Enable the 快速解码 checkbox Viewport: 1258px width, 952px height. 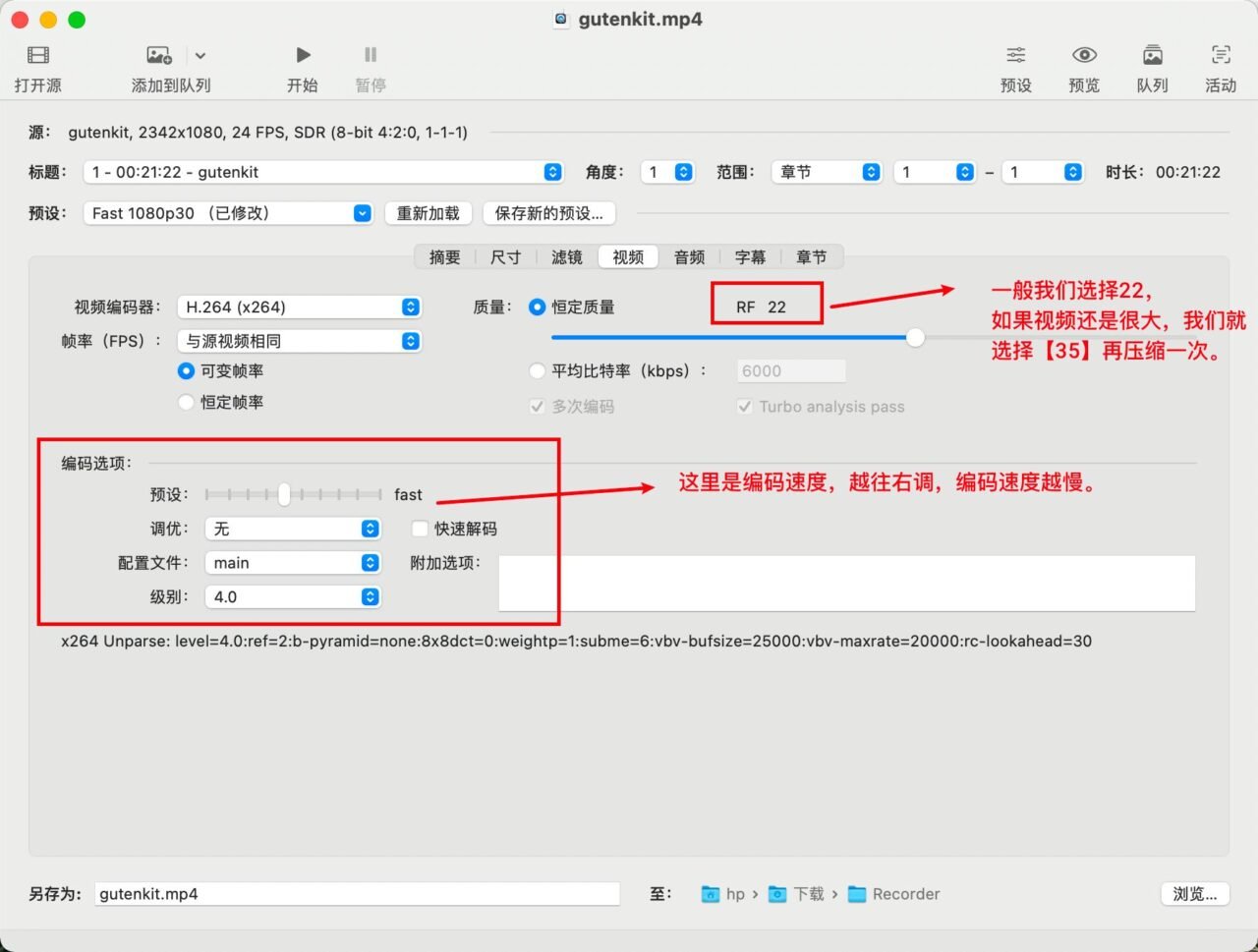(420, 529)
